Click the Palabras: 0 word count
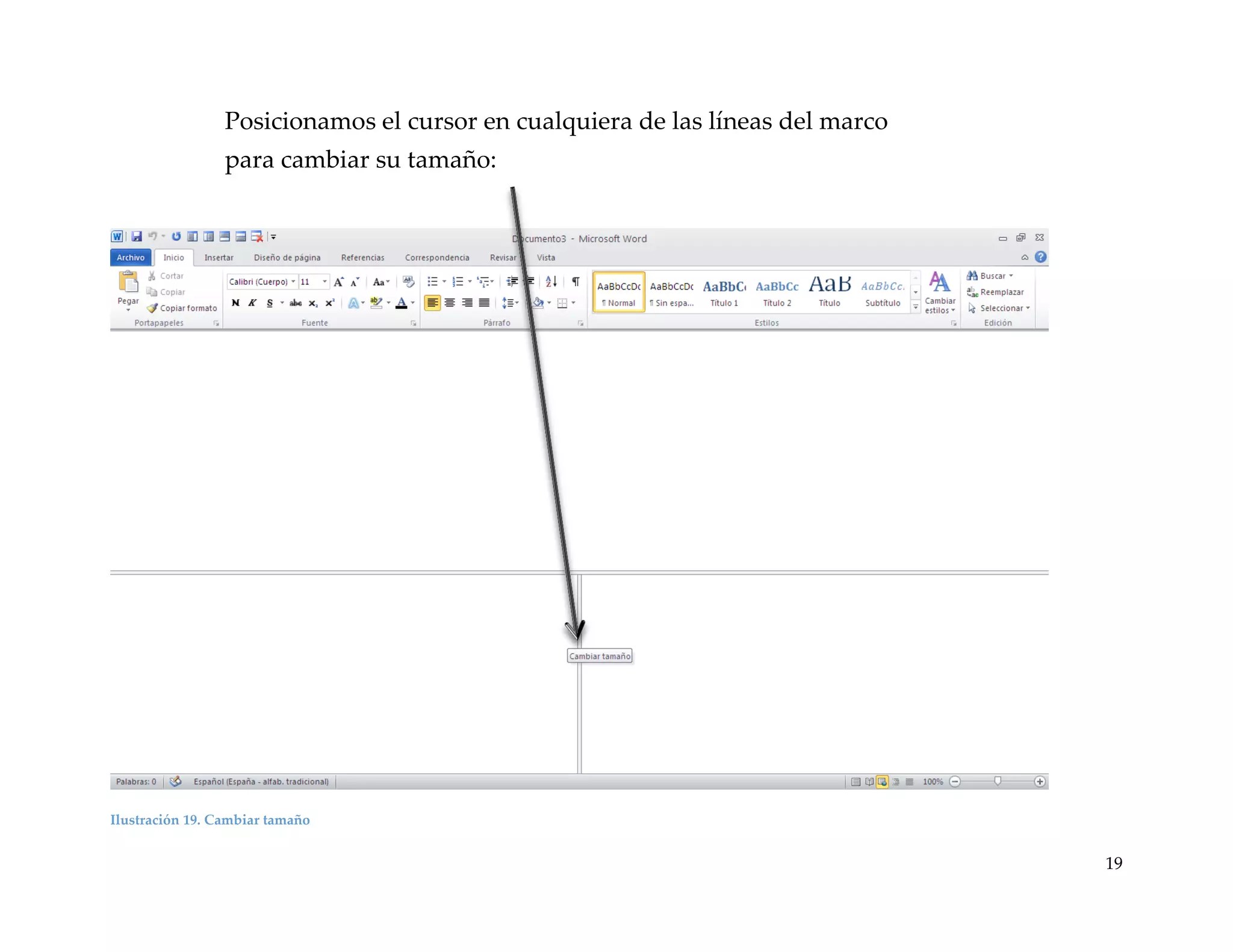This screenshot has width=1233, height=952. point(136,782)
